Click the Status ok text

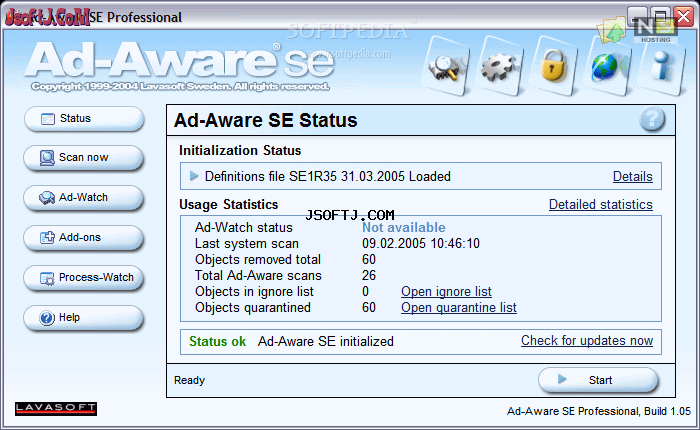217,342
